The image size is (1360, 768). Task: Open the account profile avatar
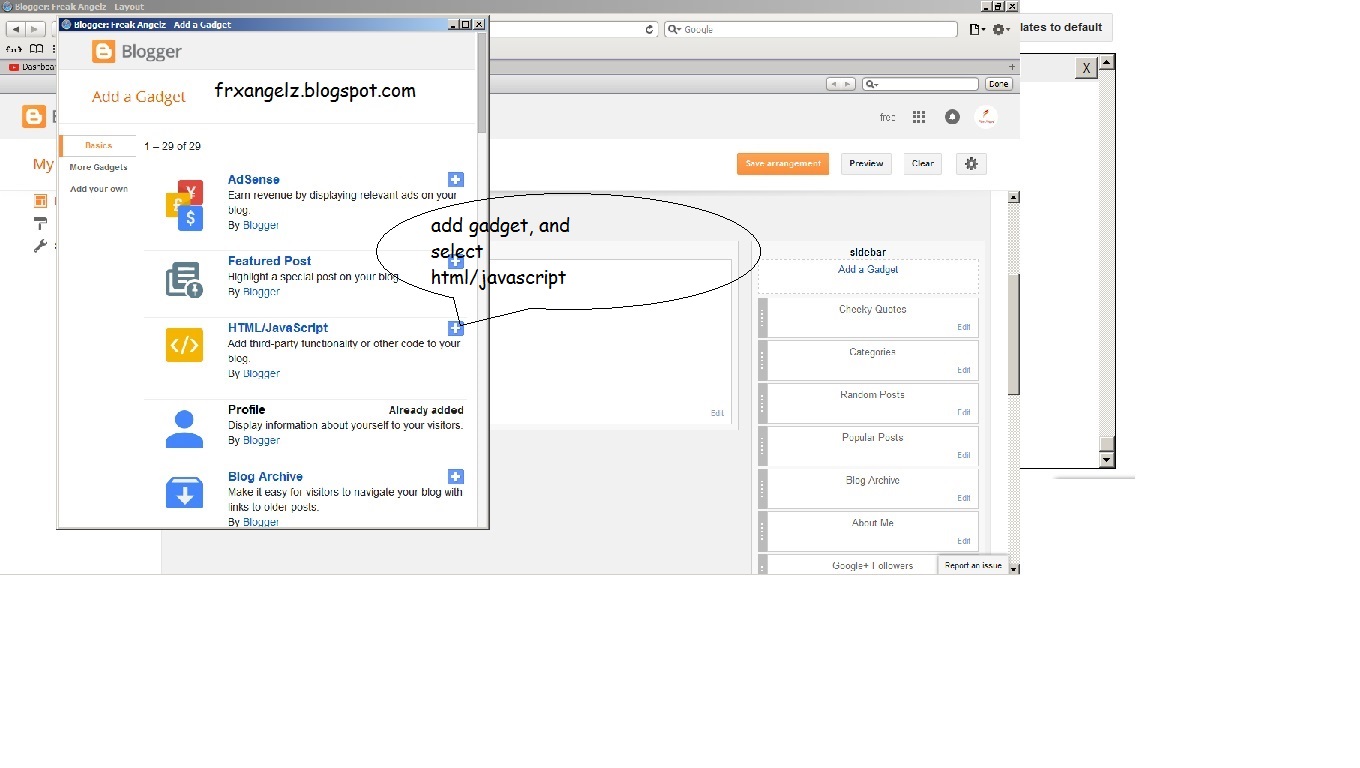click(x=986, y=117)
